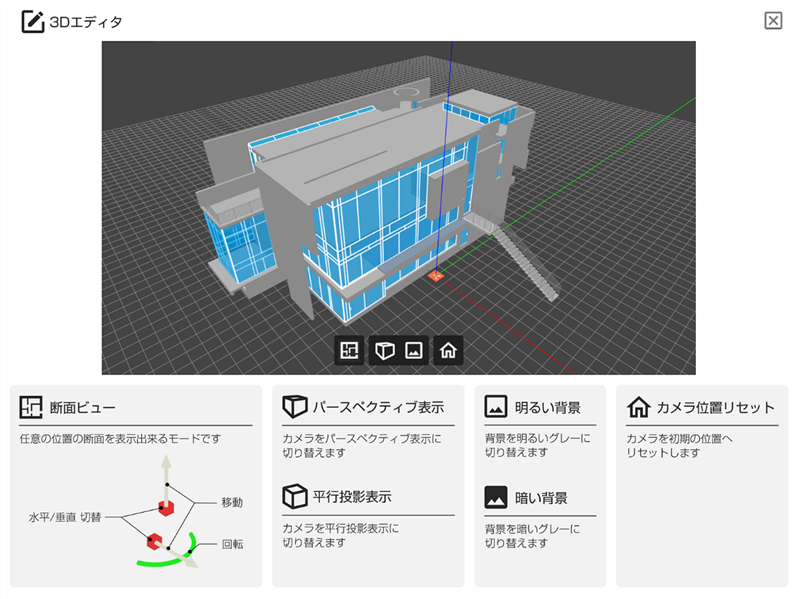The height and width of the screenshot is (599, 800).
Task: Click the 断面ビュー floor plan icon in help panel
Action: point(31,408)
